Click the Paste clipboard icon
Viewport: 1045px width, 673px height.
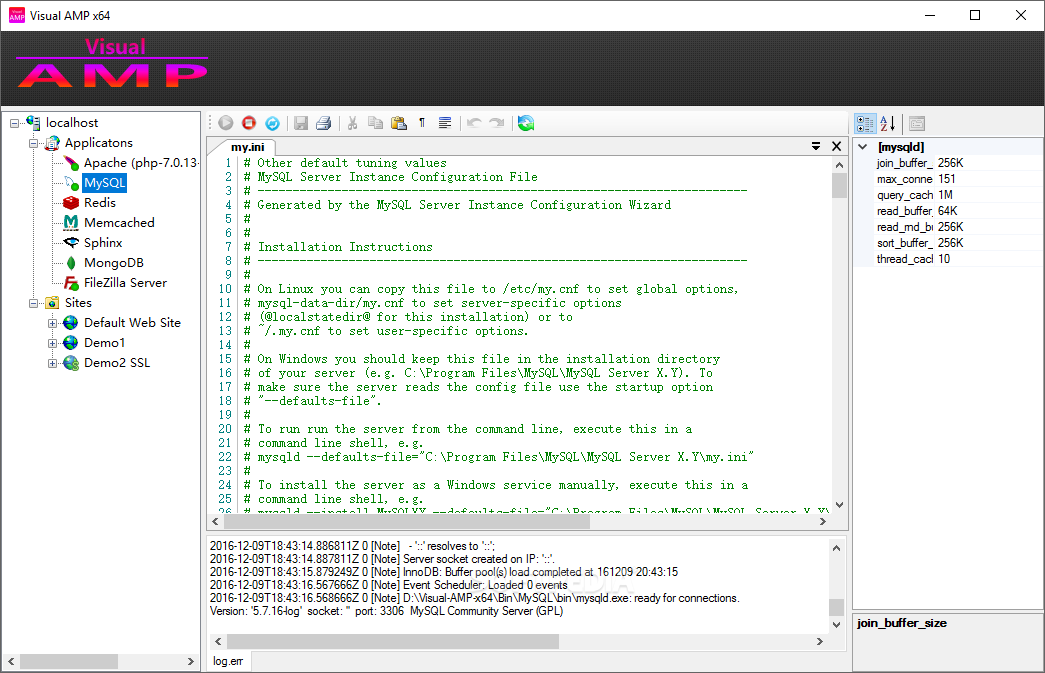coord(399,123)
